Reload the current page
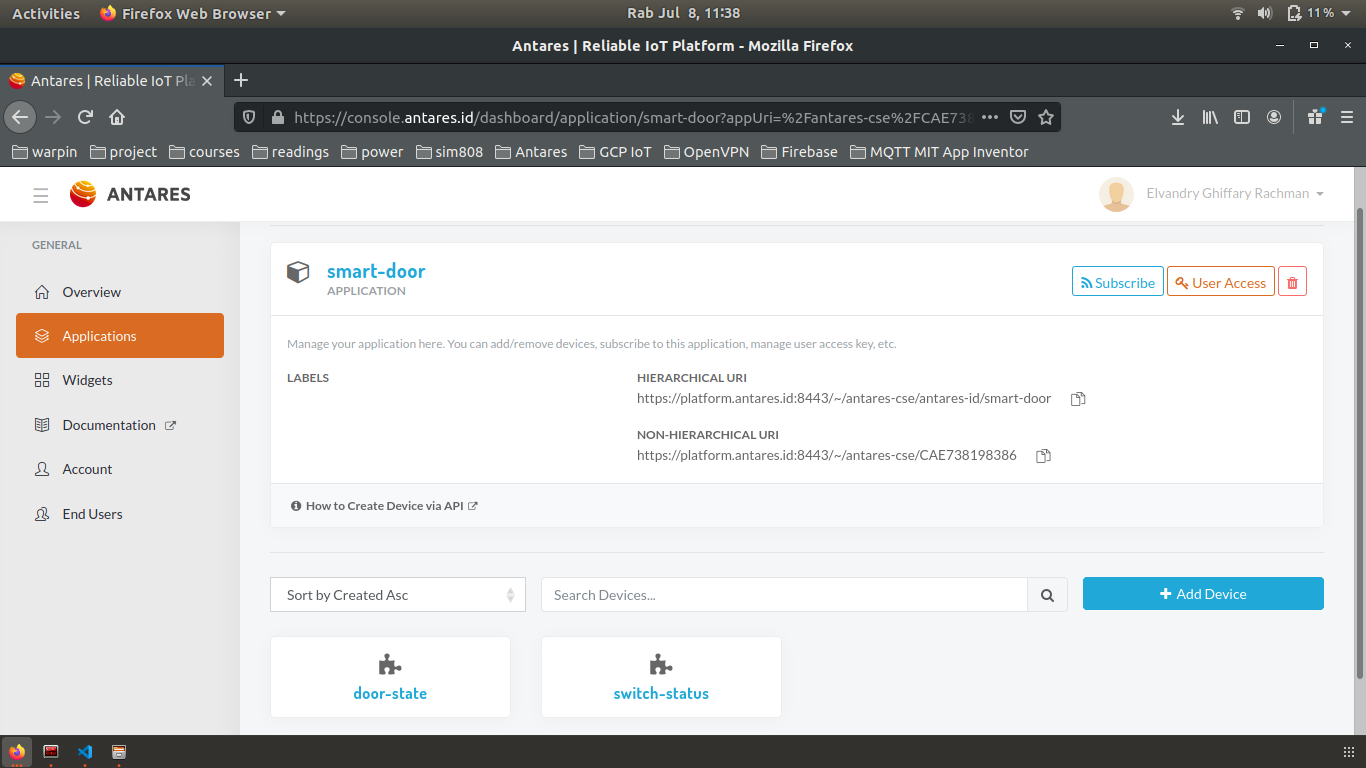Image resolution: width=1366 pixels, height=768 pixels. [x=85, y=117]
